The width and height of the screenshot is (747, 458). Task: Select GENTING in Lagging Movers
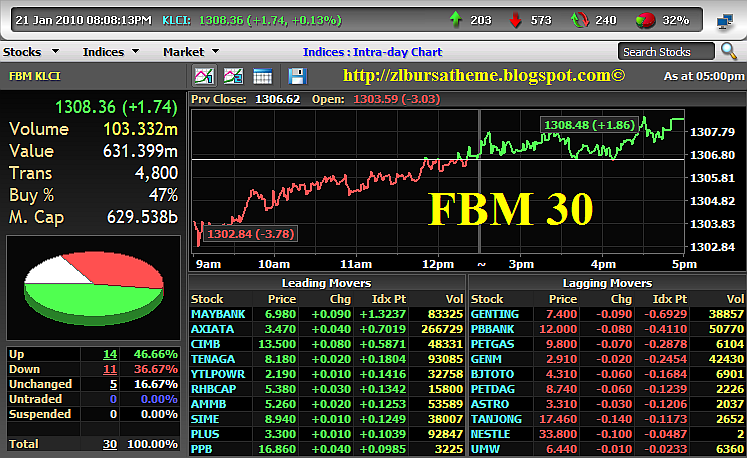[x=495, y=314]
